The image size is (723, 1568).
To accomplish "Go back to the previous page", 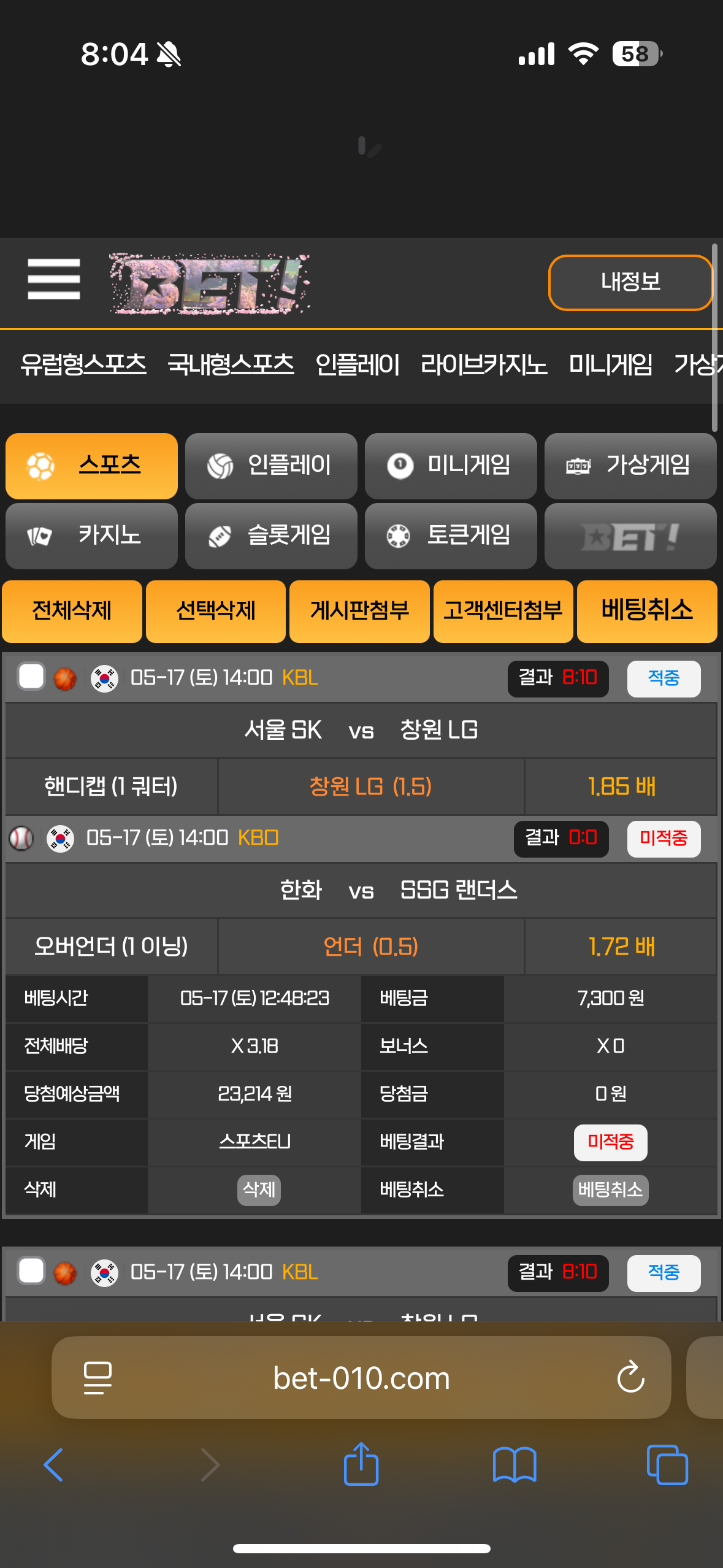I will (53, 1465).
